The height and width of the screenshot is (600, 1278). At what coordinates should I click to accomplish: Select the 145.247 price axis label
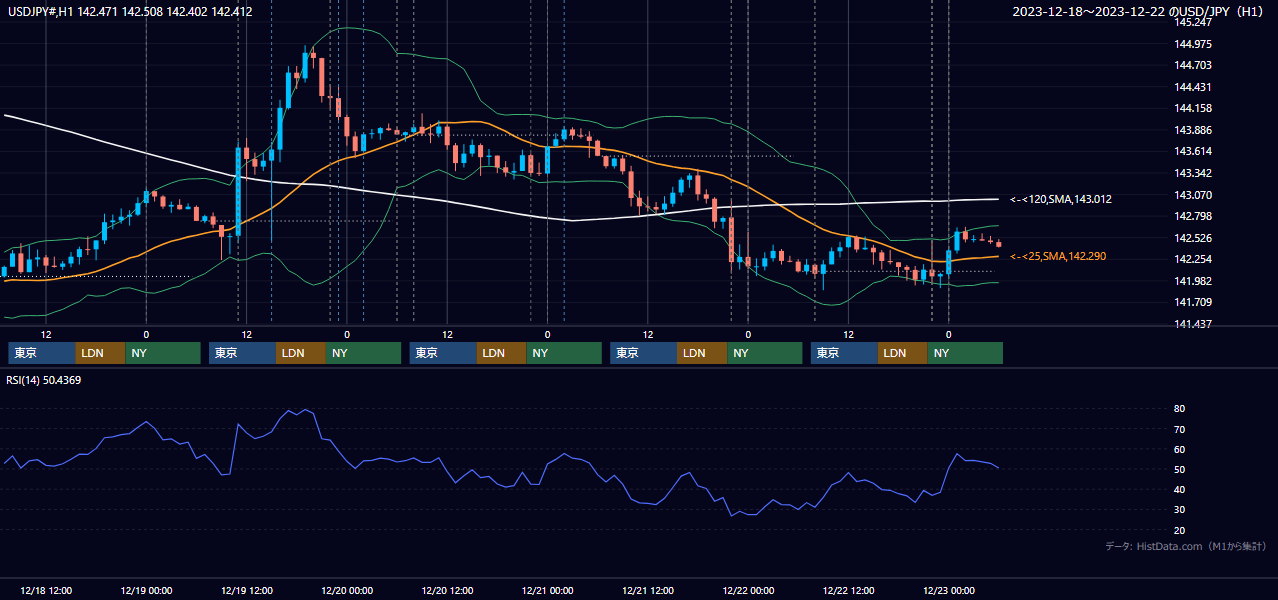click(x=1193, y=22)
